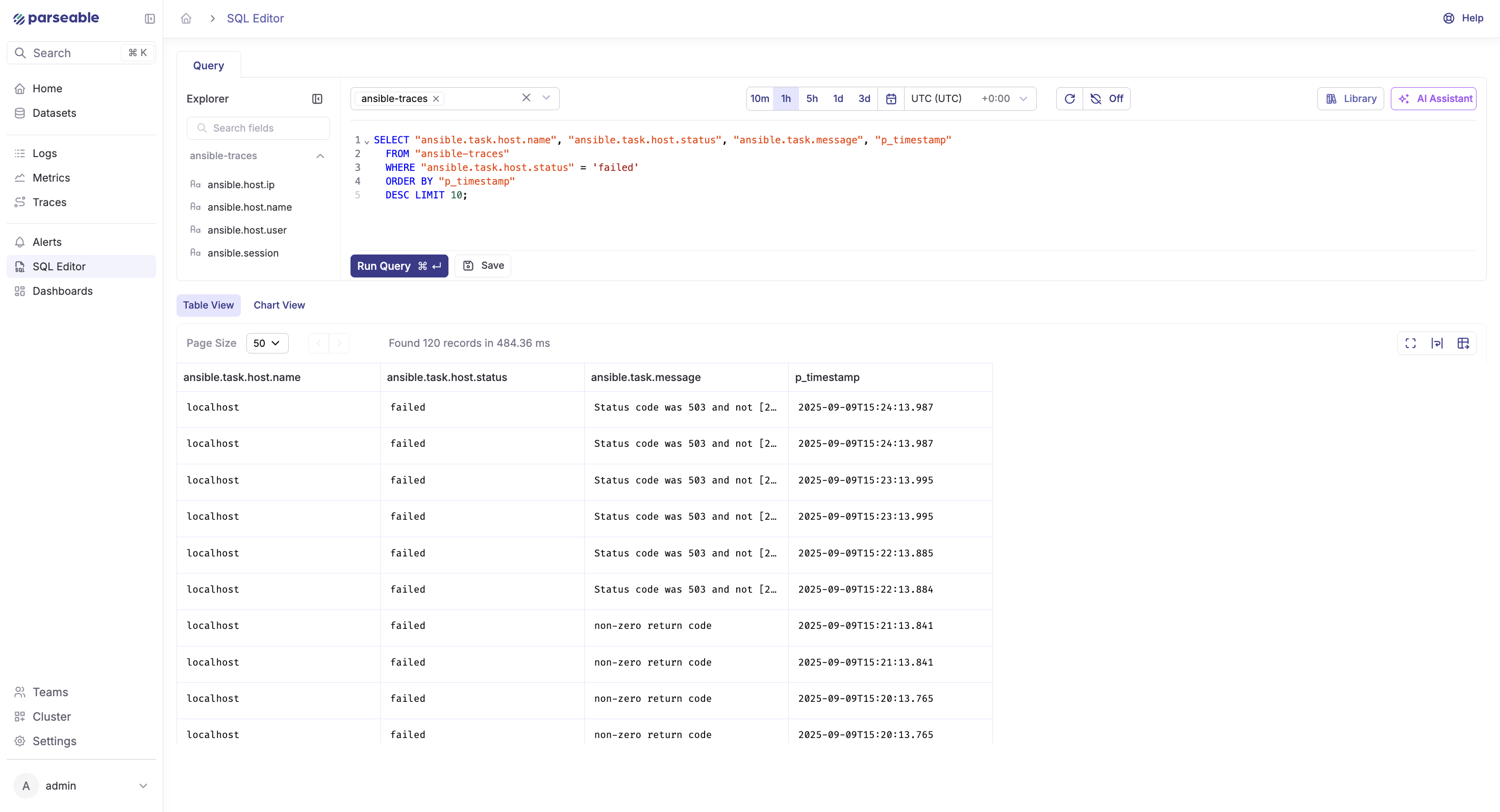This screenshot has height=812, width=1500.
Task: Open Home in sidebar
Action: point(81,88)
